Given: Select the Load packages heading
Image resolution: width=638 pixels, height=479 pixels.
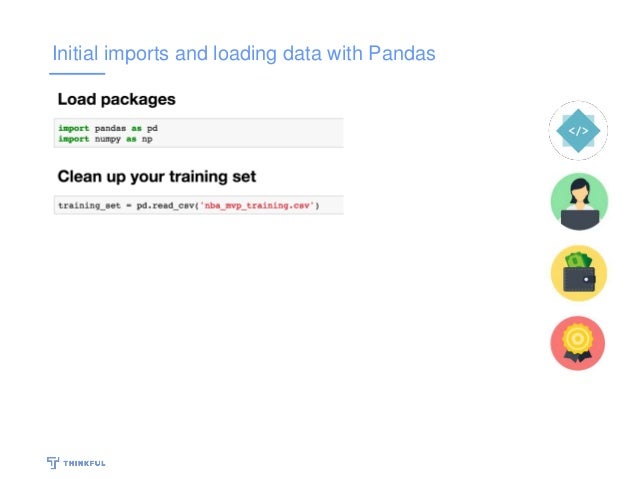Looking at the screenshot, I should [x=116, y=99].
